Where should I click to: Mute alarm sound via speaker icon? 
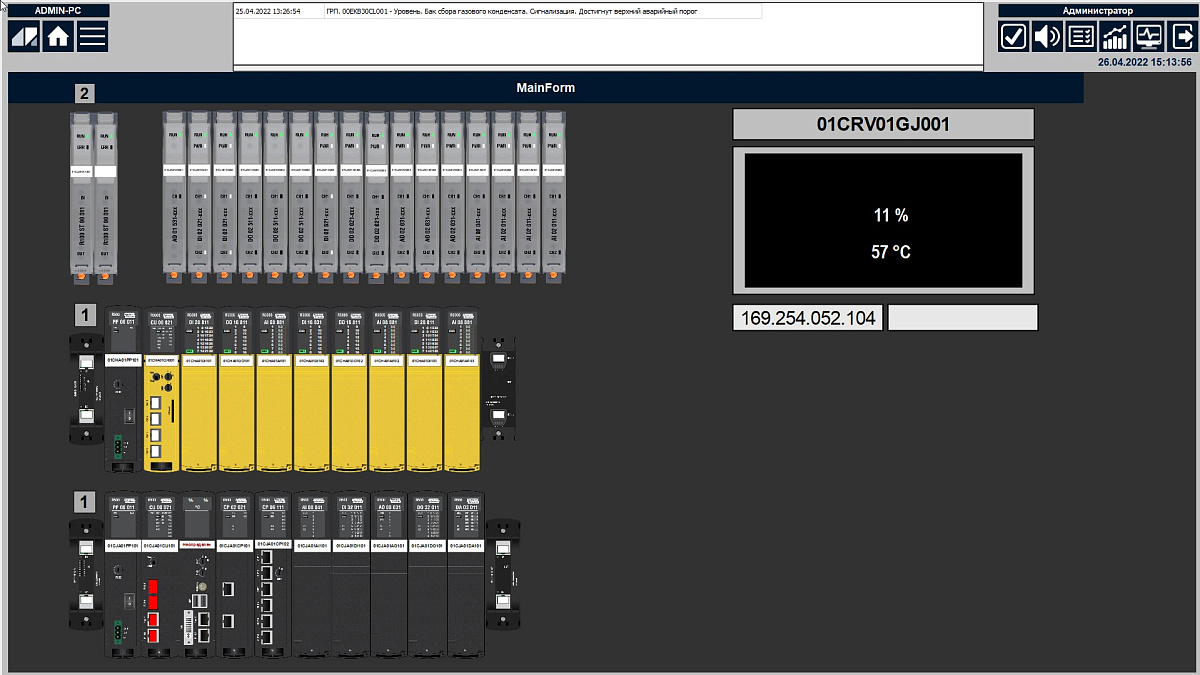point(1047,37)
